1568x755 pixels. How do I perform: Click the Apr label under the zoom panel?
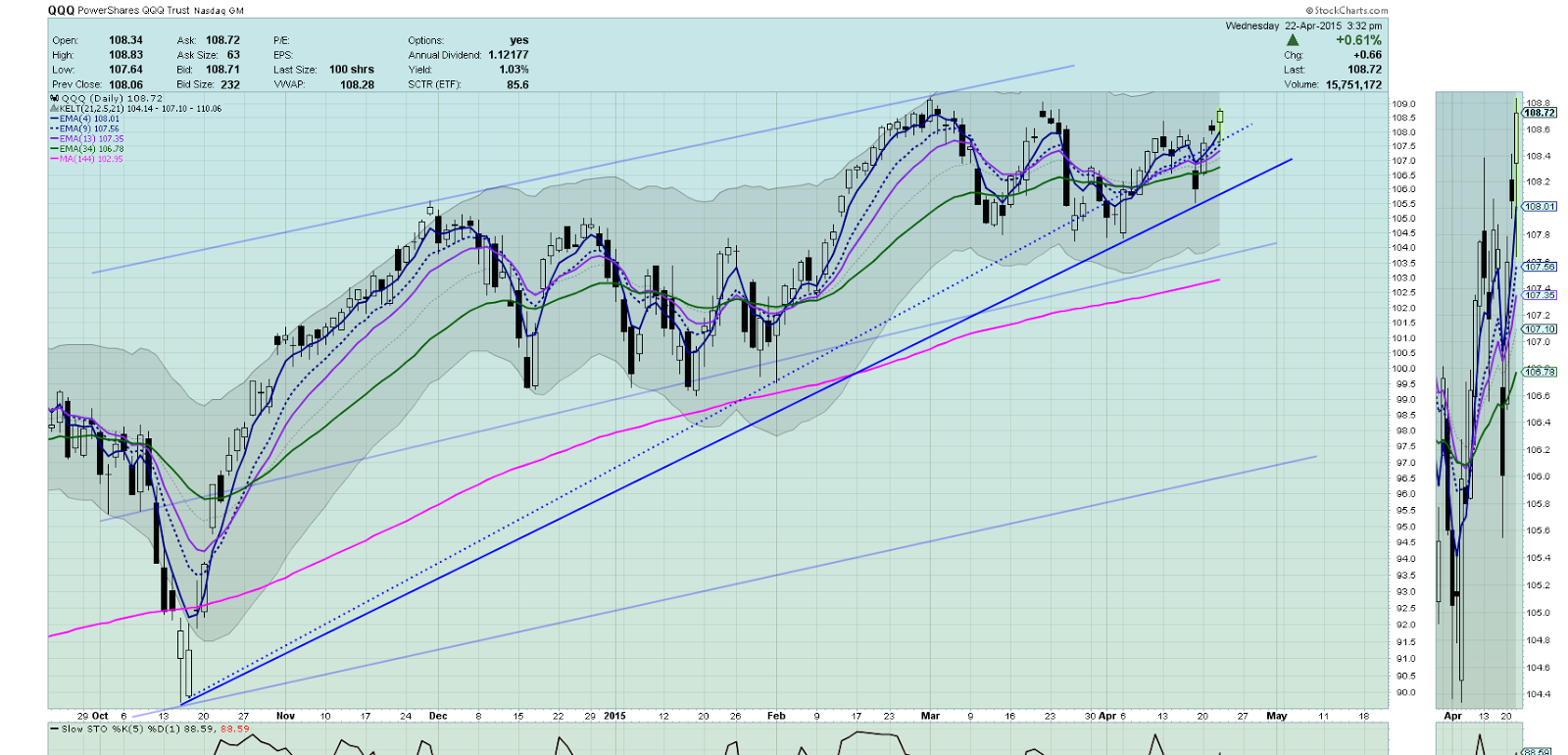1452,716
